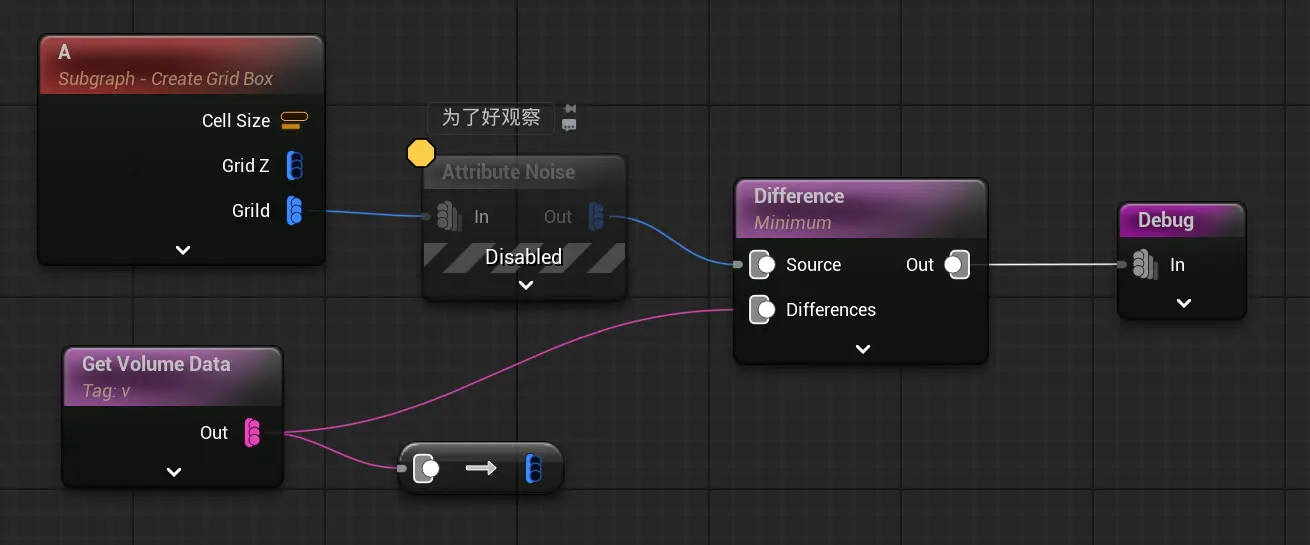Click the Cell Size output pin
The width and height of the screenshot is (1310, 545).
(x=294, y=121)
